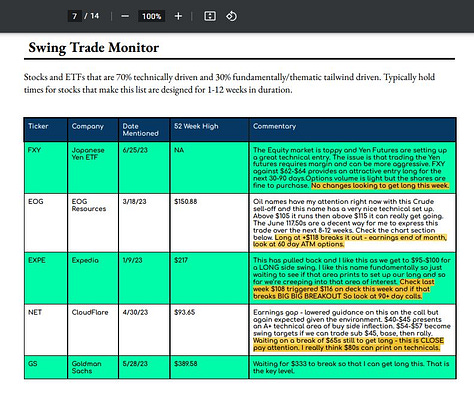Click the 3/18/23 date cell
474x412 pixels.
click(x=144, y=223)
